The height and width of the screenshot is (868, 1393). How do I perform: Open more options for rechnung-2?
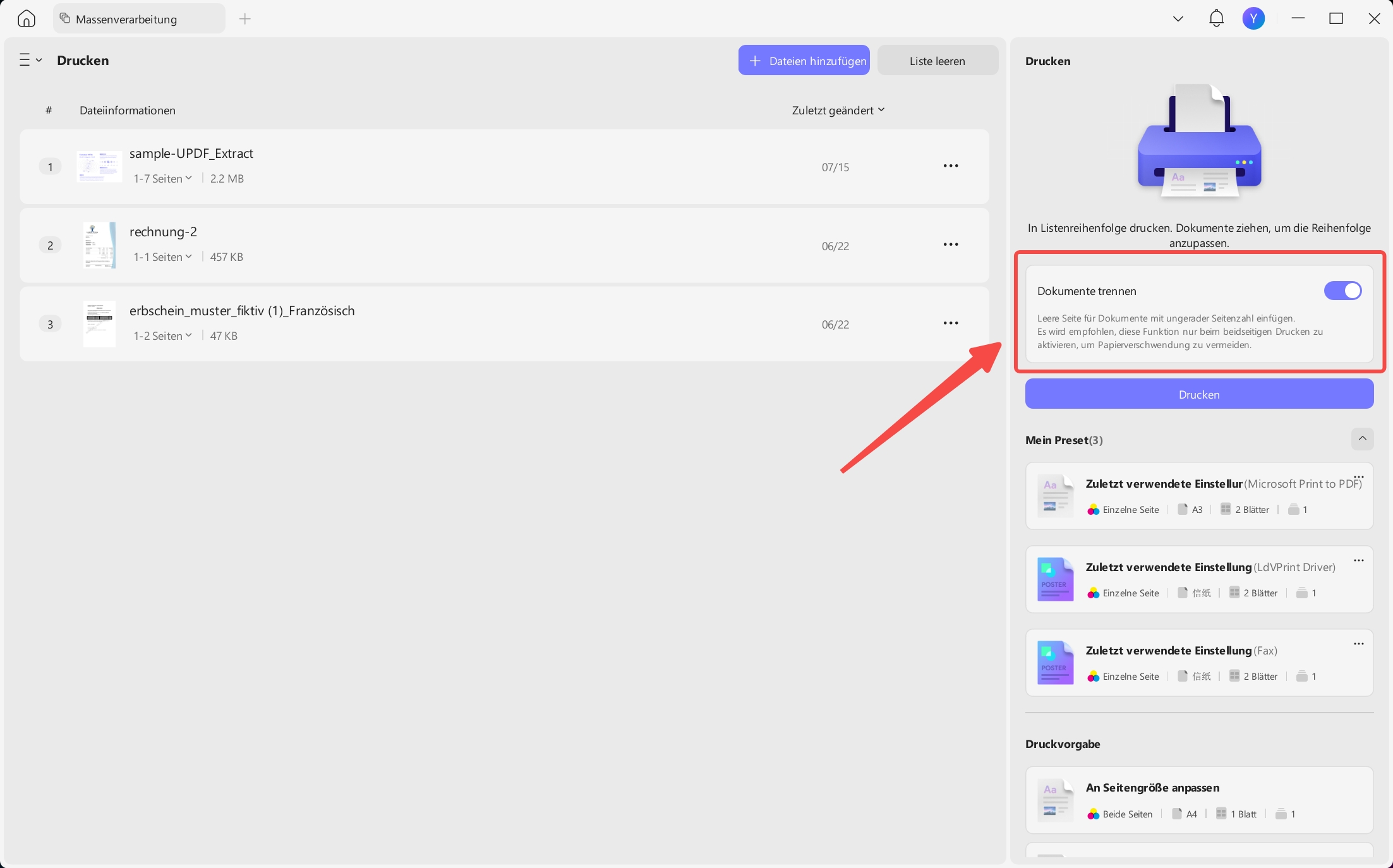point(951,244)
